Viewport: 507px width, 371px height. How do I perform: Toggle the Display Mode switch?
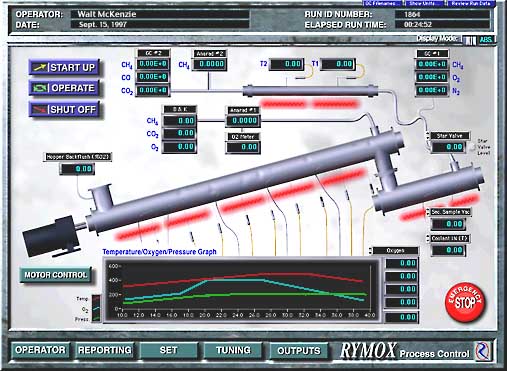coord(469,40)
